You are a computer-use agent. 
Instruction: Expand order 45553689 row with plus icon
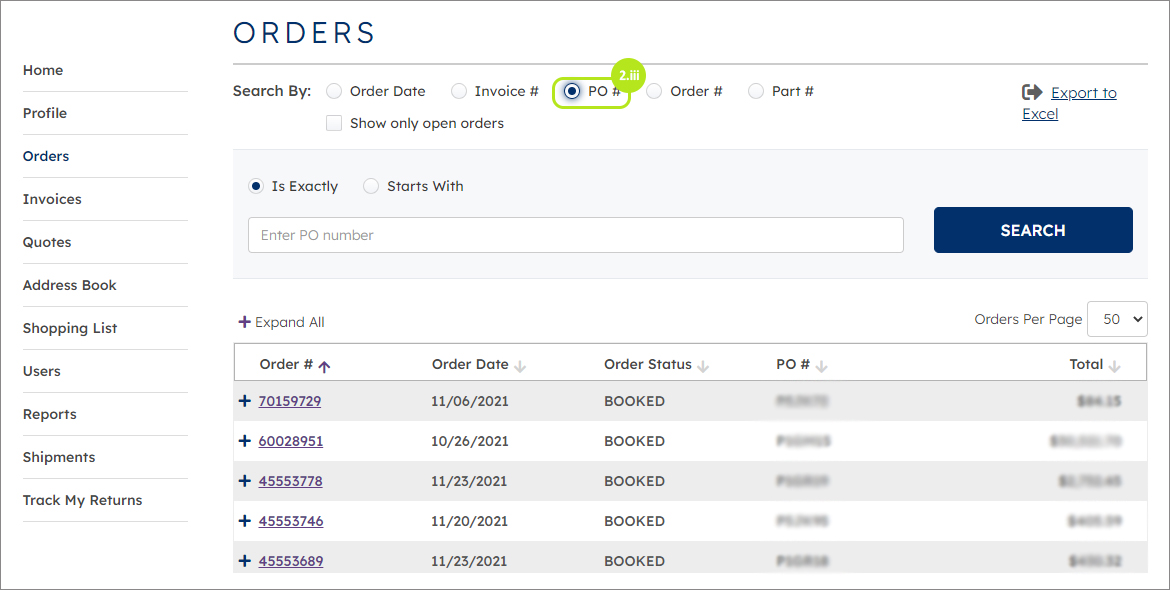tap(244, 561)
